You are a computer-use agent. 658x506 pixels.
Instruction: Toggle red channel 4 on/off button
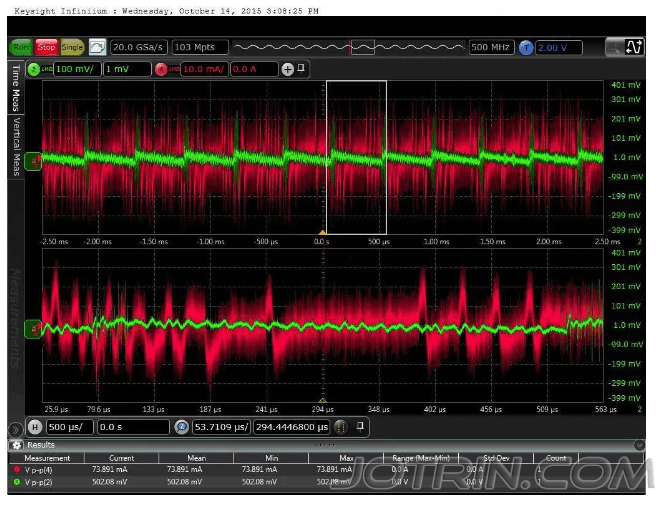[161, 69]
